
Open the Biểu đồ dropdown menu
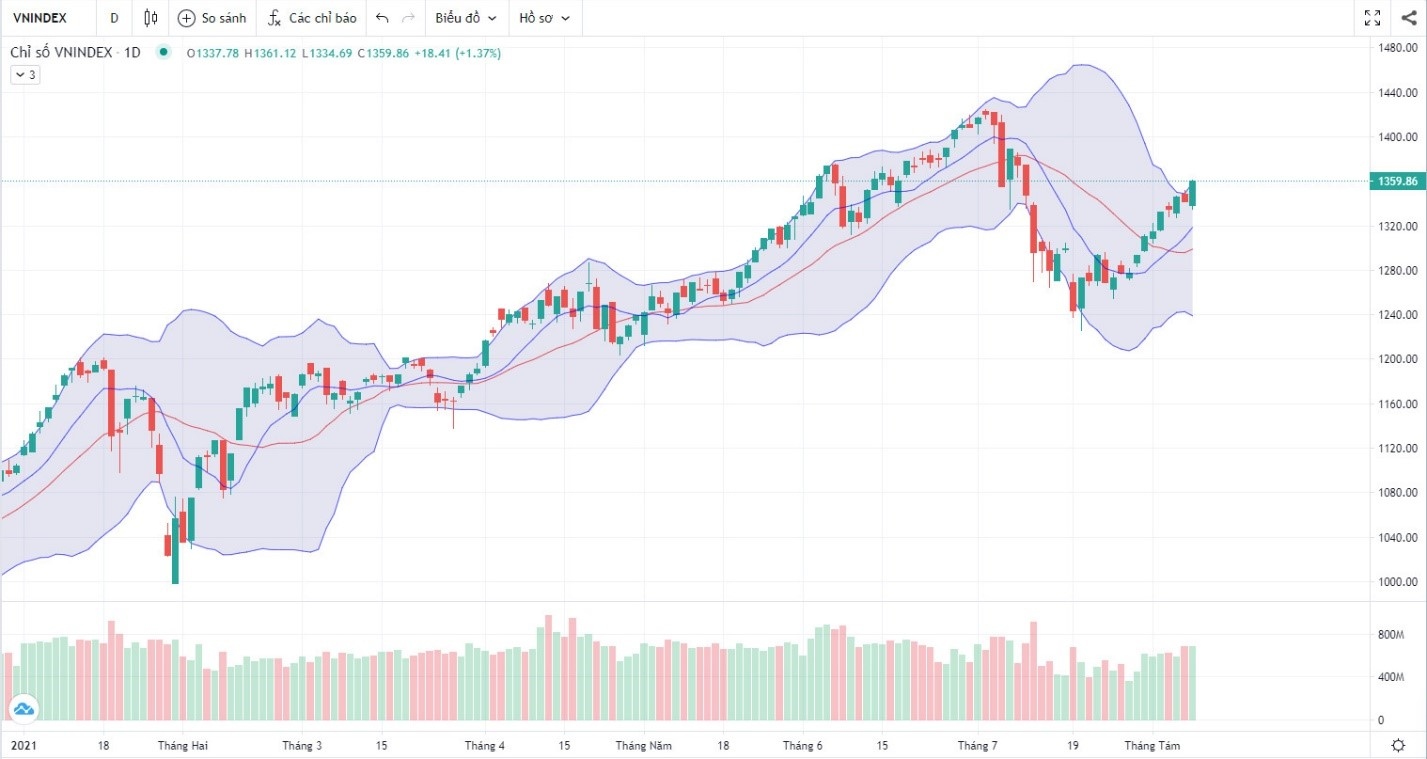tap(464, 17)
